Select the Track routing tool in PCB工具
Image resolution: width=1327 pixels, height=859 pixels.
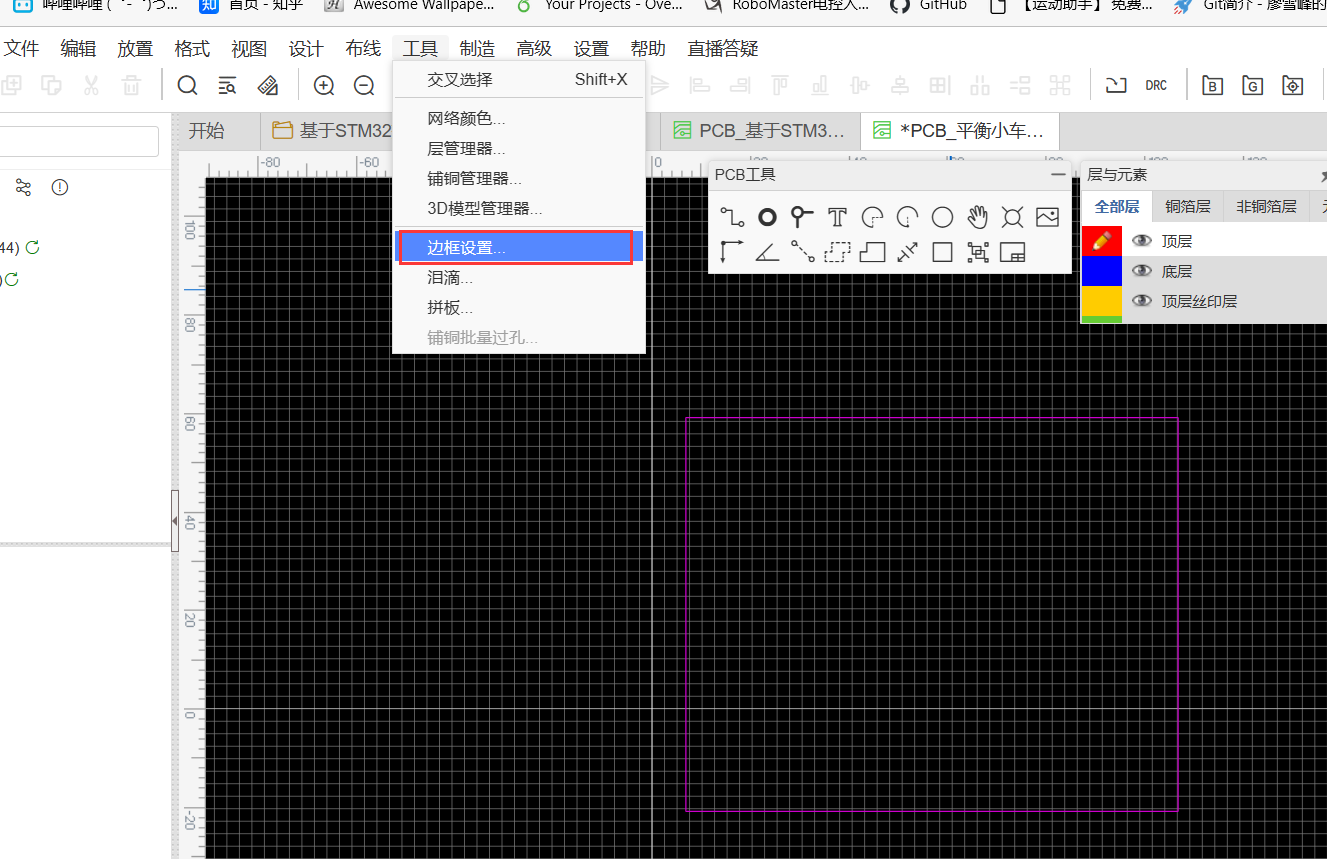tap(732, 217)
